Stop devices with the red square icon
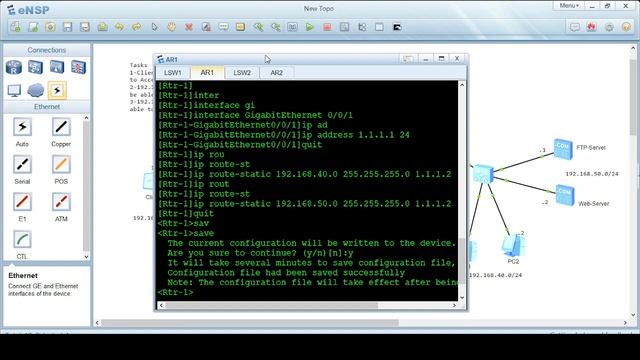The image size is (640, 360). (x=327, y=27)
